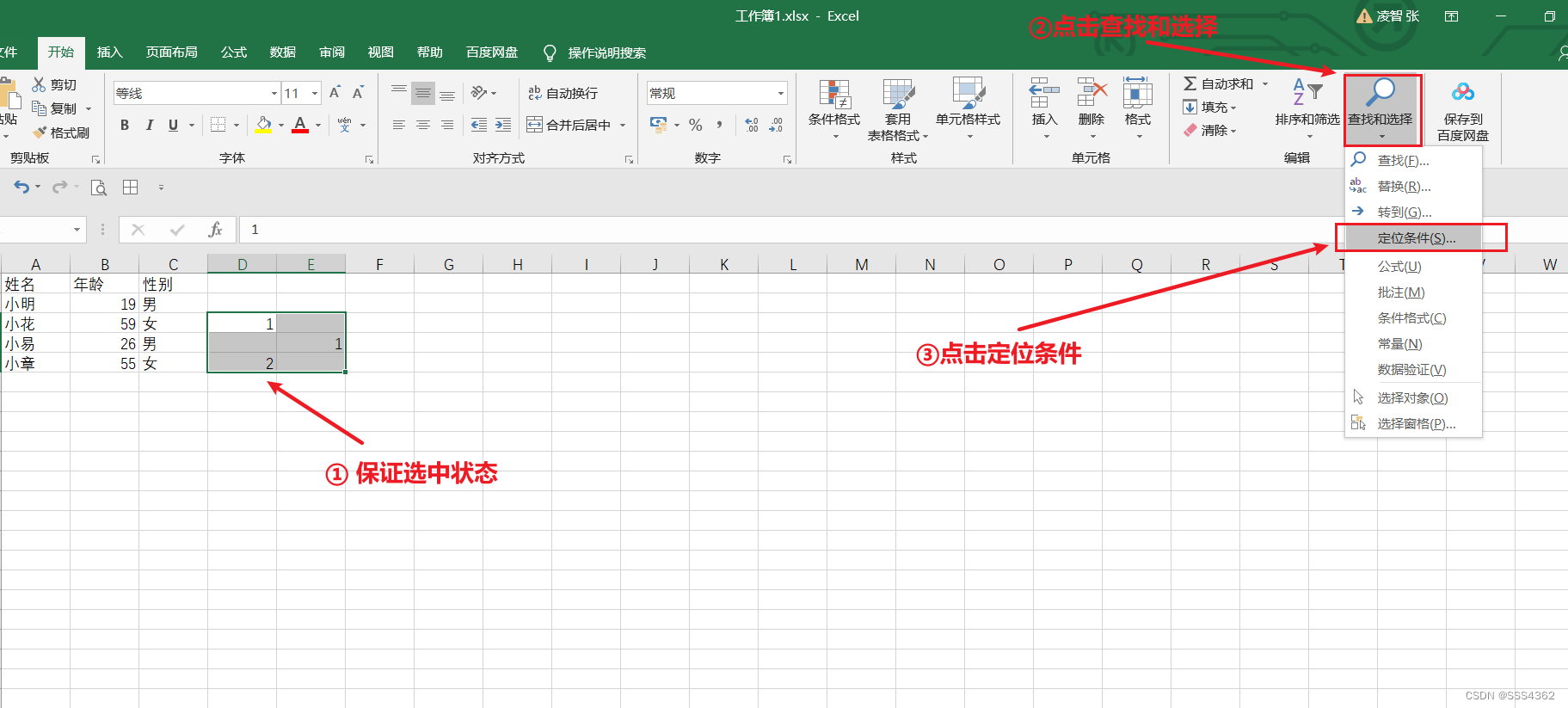
Task: Decrease font size with smaller A icon
Action: 358,93
